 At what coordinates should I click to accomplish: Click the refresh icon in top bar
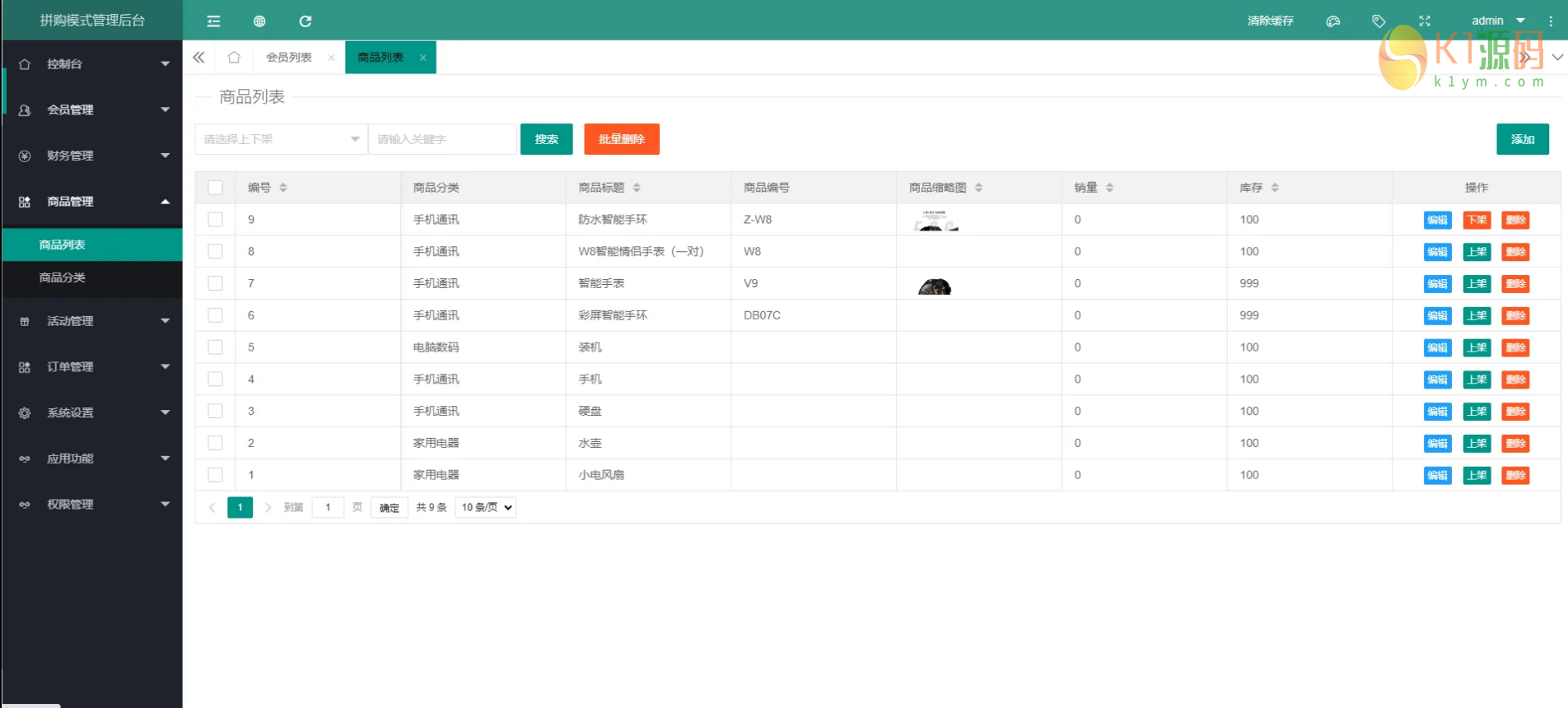(305, 21)
